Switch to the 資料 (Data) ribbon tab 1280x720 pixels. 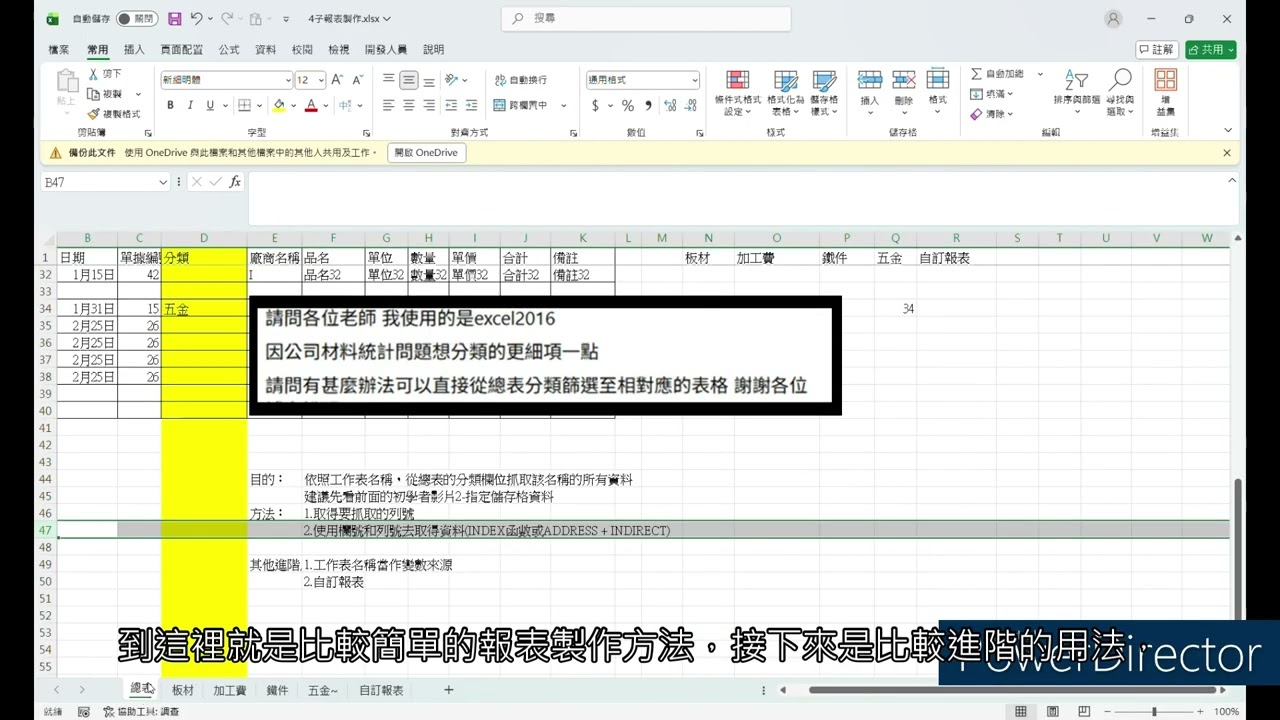[x=266, y=49]
